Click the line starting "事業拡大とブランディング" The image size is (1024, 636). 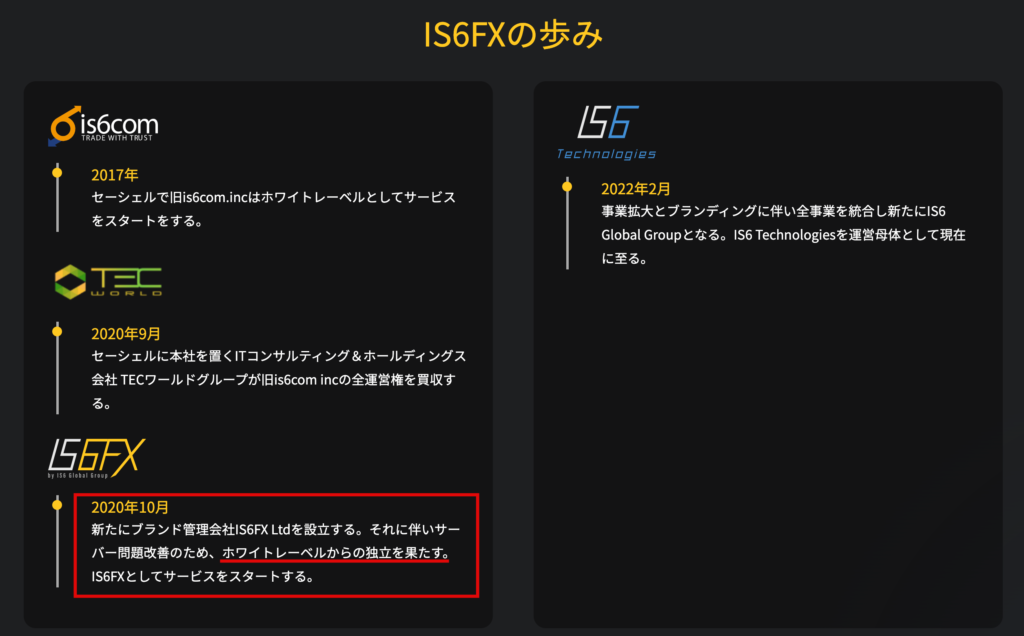pos(773,211)
